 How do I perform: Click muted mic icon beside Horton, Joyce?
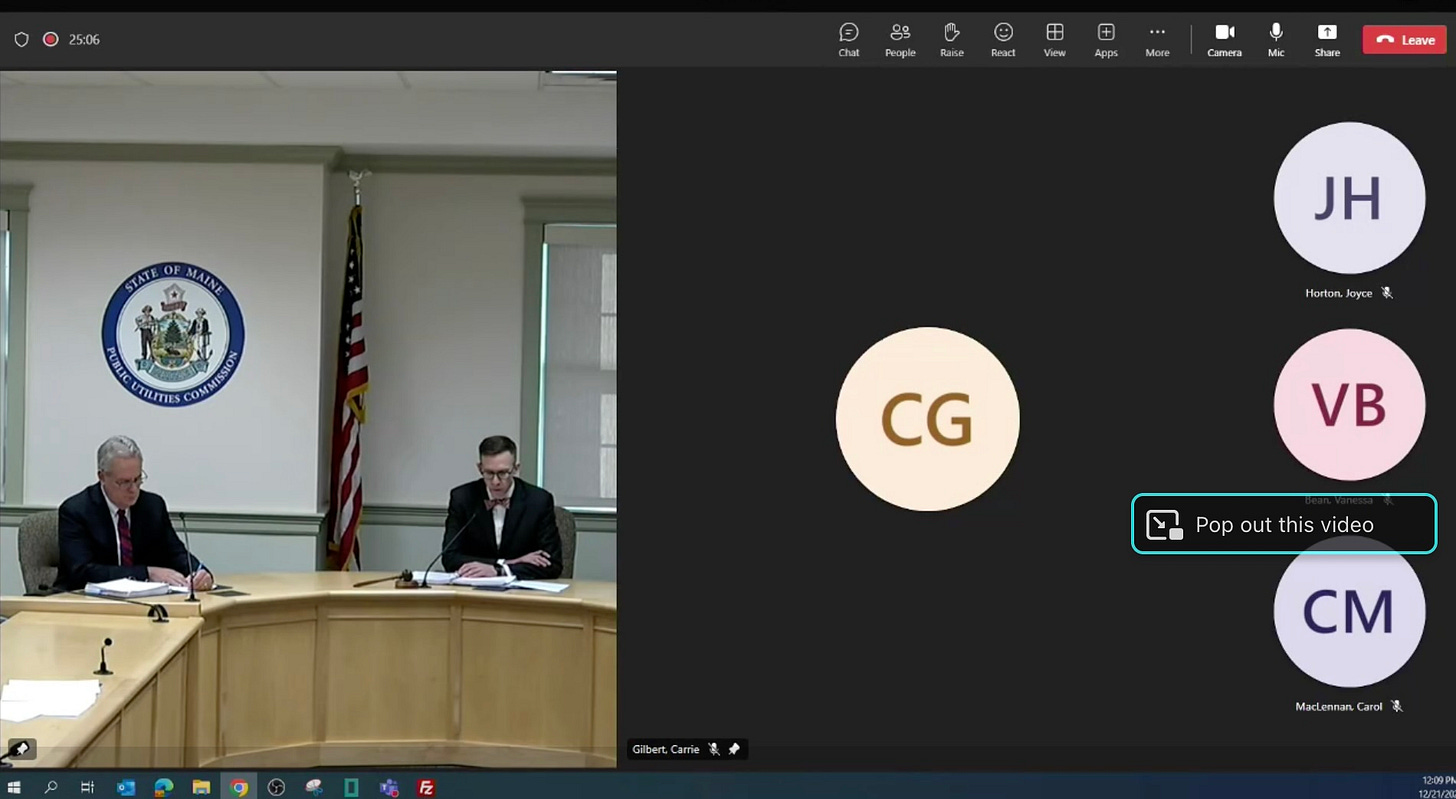tap(1387, 293)
